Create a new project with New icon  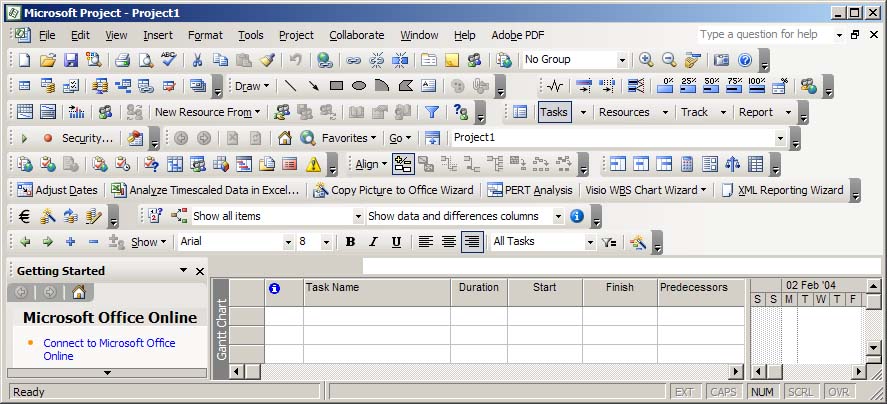point(24,59)
